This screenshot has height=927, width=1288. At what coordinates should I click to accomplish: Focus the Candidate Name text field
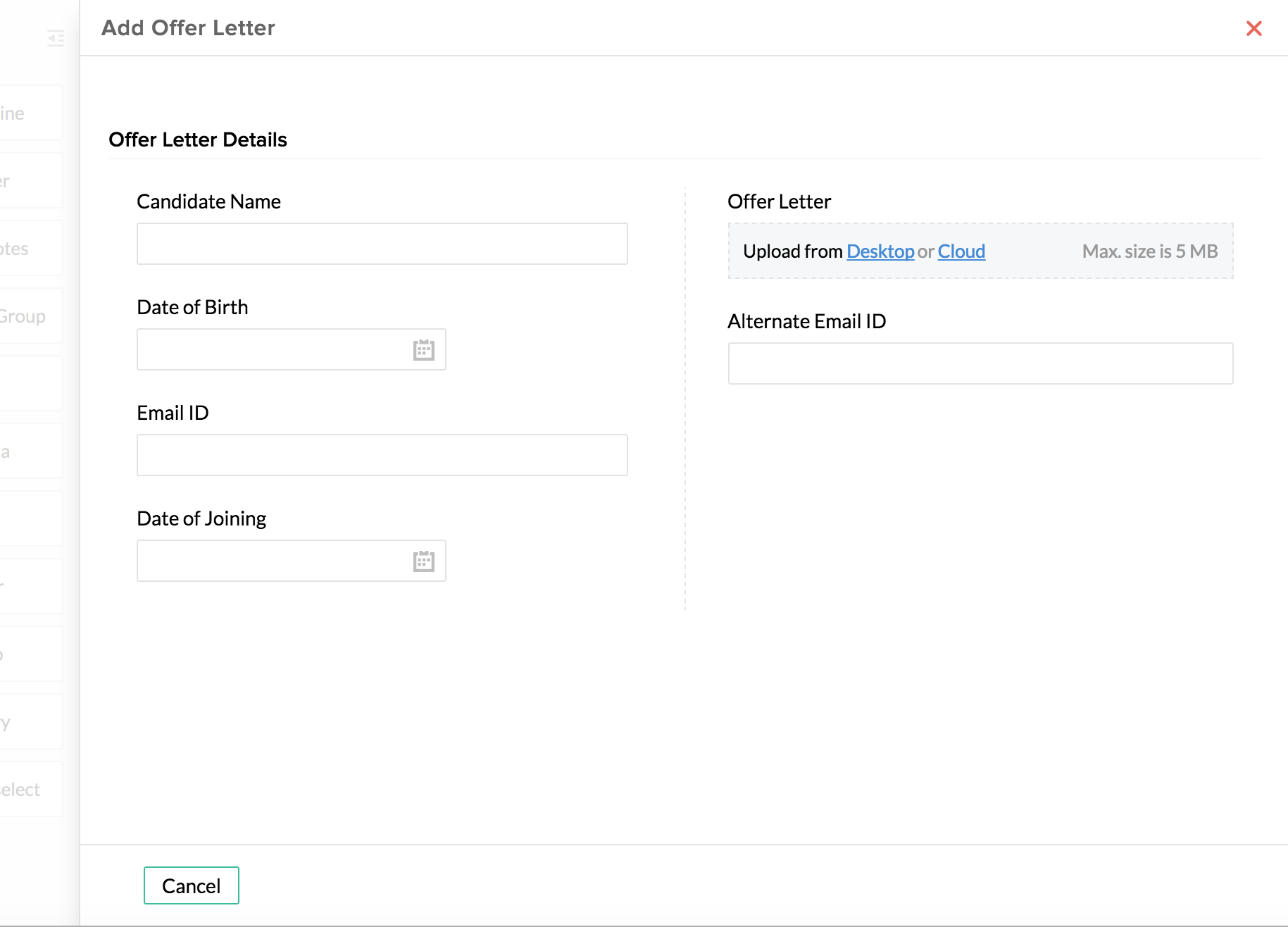tap(382, 244)
